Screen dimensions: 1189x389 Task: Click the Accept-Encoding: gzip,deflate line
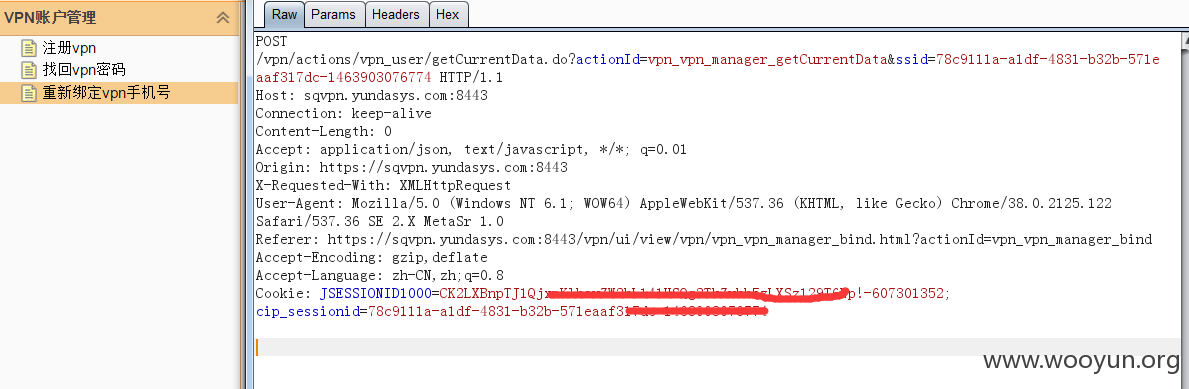click(372, 258)
